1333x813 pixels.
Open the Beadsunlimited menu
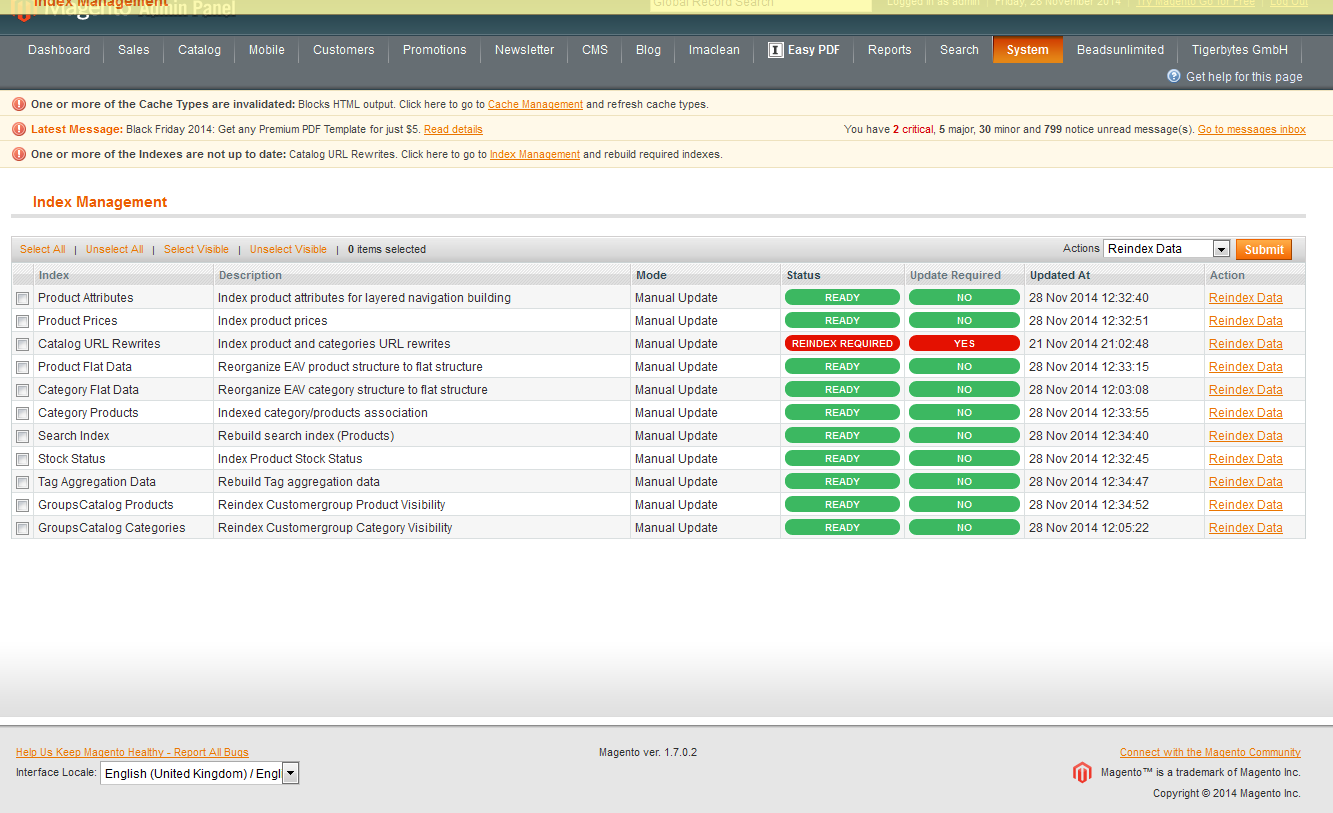click(1120, 50)
